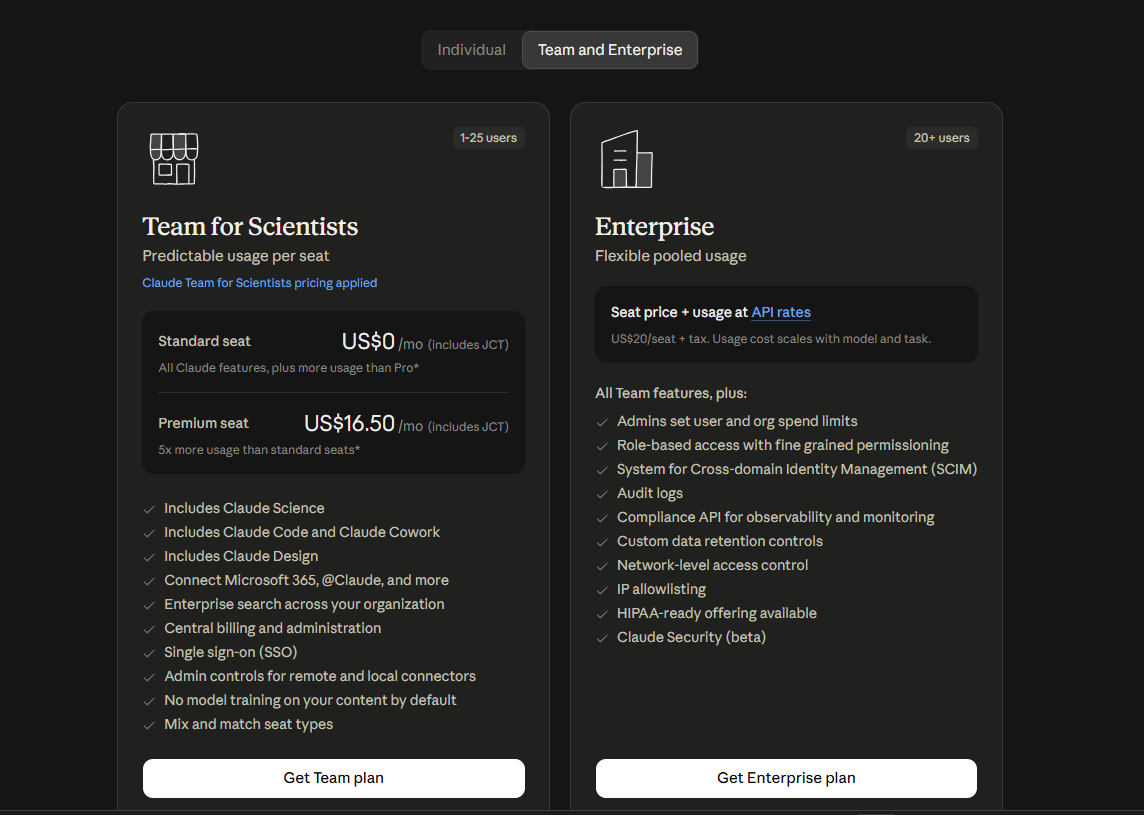Click the checkmark beside Includes Claude Design
Viewport: 1144px width, 815px height.
[x=150, y=557]
